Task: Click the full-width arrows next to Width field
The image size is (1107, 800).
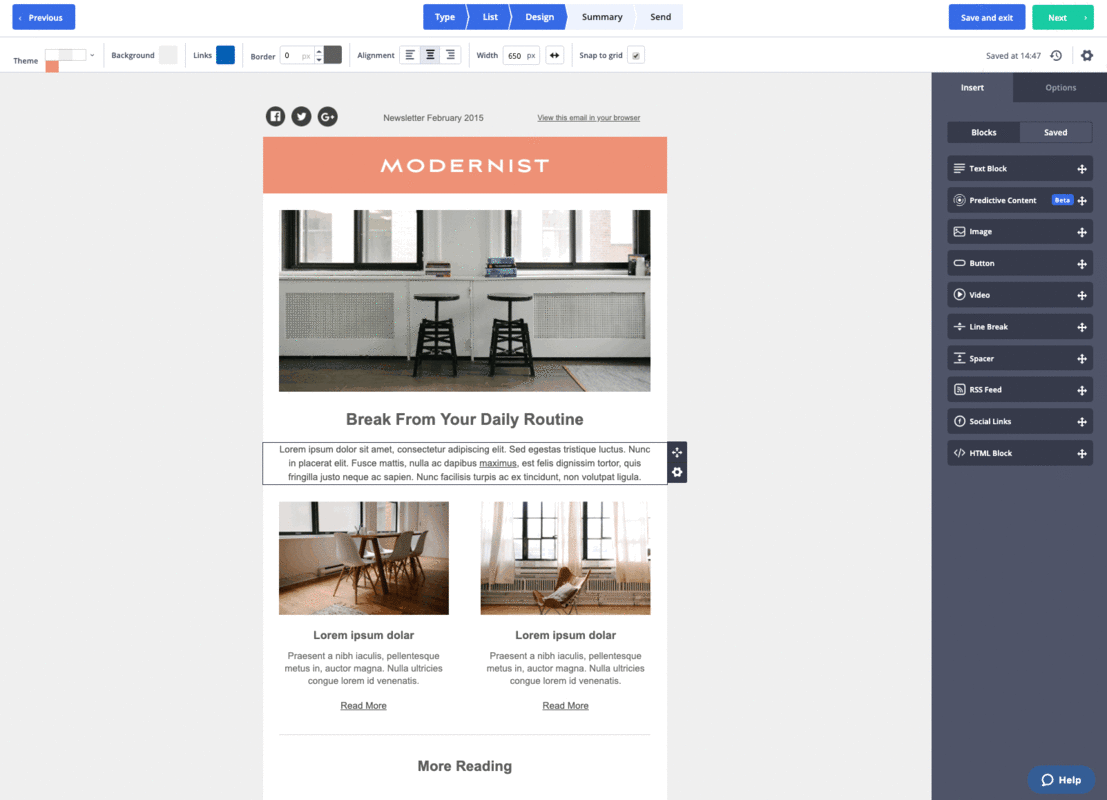Action: tap(557, 55)
